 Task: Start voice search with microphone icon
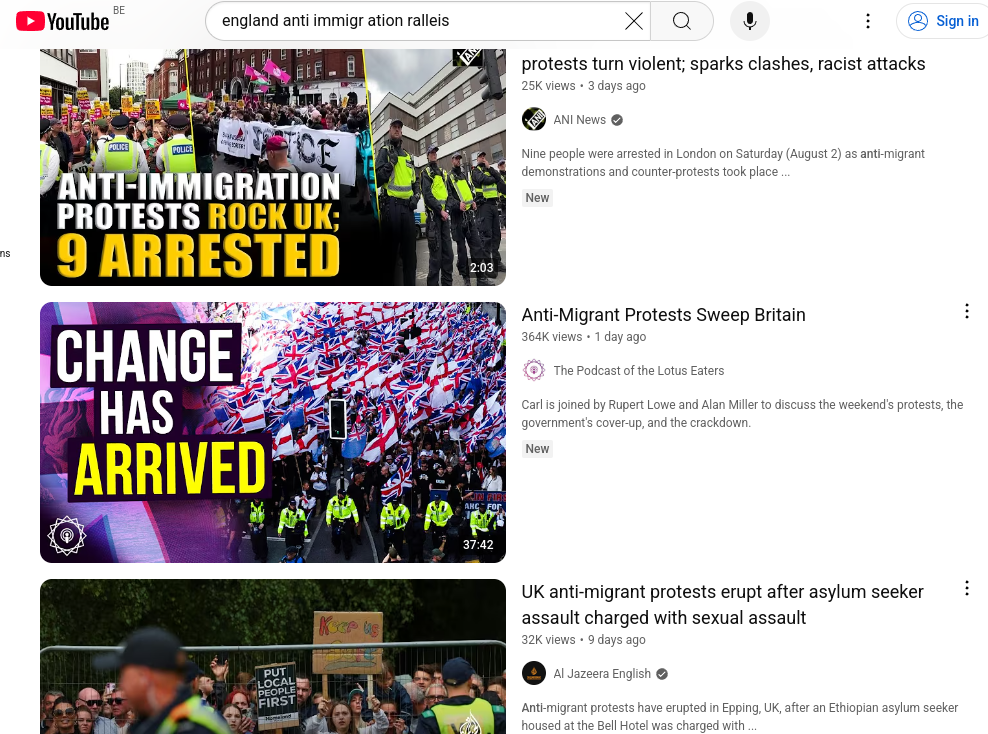click(x=750, y=21)
